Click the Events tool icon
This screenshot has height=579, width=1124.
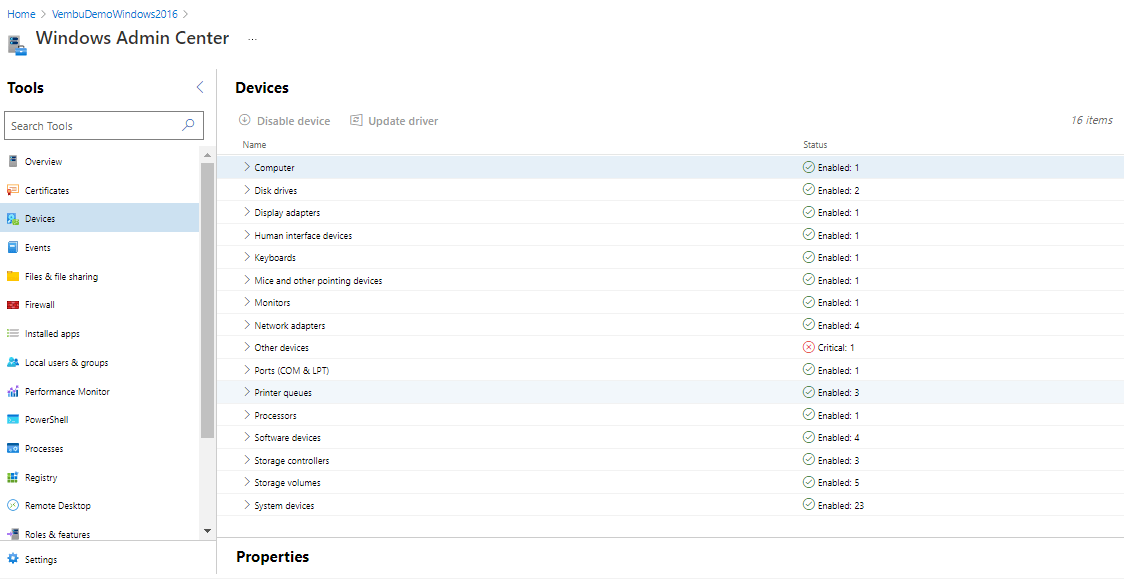click(12, 247)
